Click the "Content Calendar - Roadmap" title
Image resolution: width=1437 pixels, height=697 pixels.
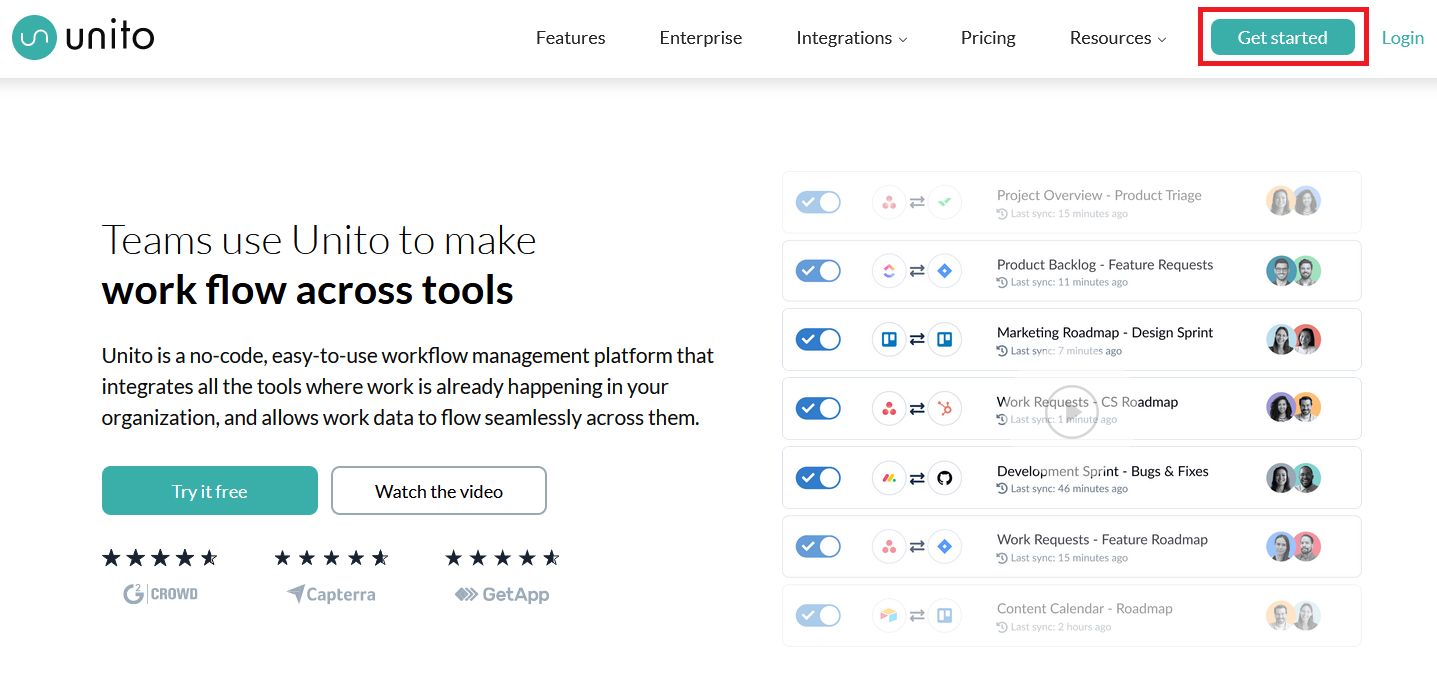[x=1085, y=609]
